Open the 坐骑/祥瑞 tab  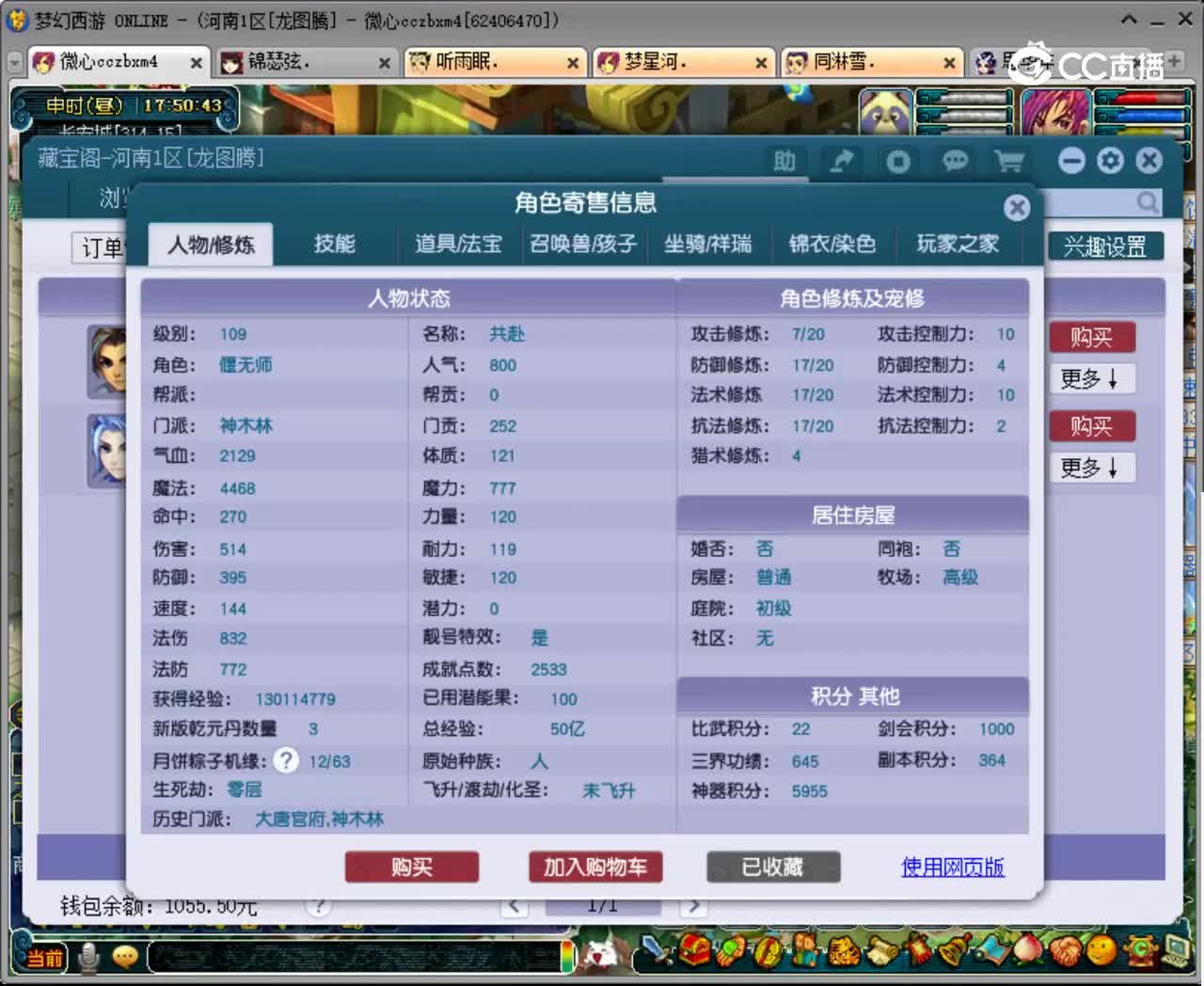tap(707, 244)
